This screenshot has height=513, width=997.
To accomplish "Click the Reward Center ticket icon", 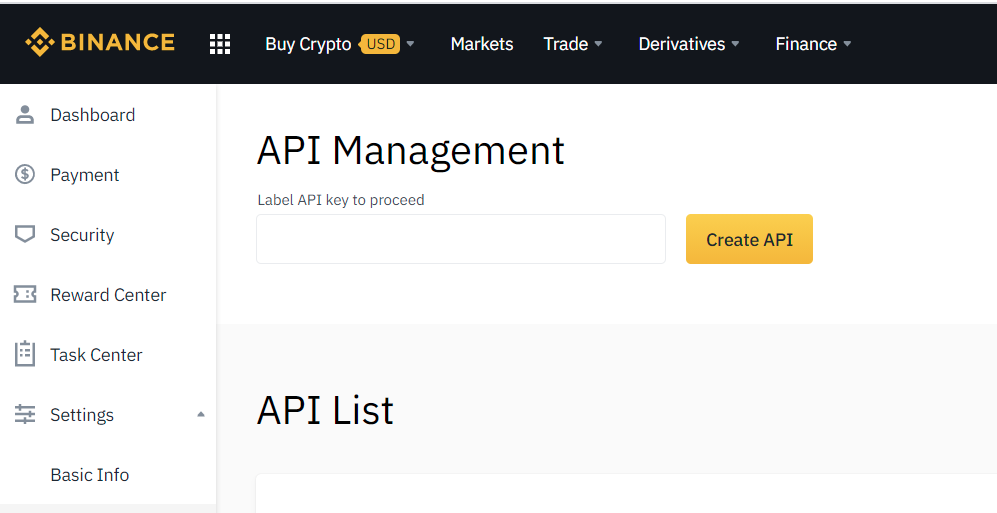I will pyautogui.click(x=25, y=295).
